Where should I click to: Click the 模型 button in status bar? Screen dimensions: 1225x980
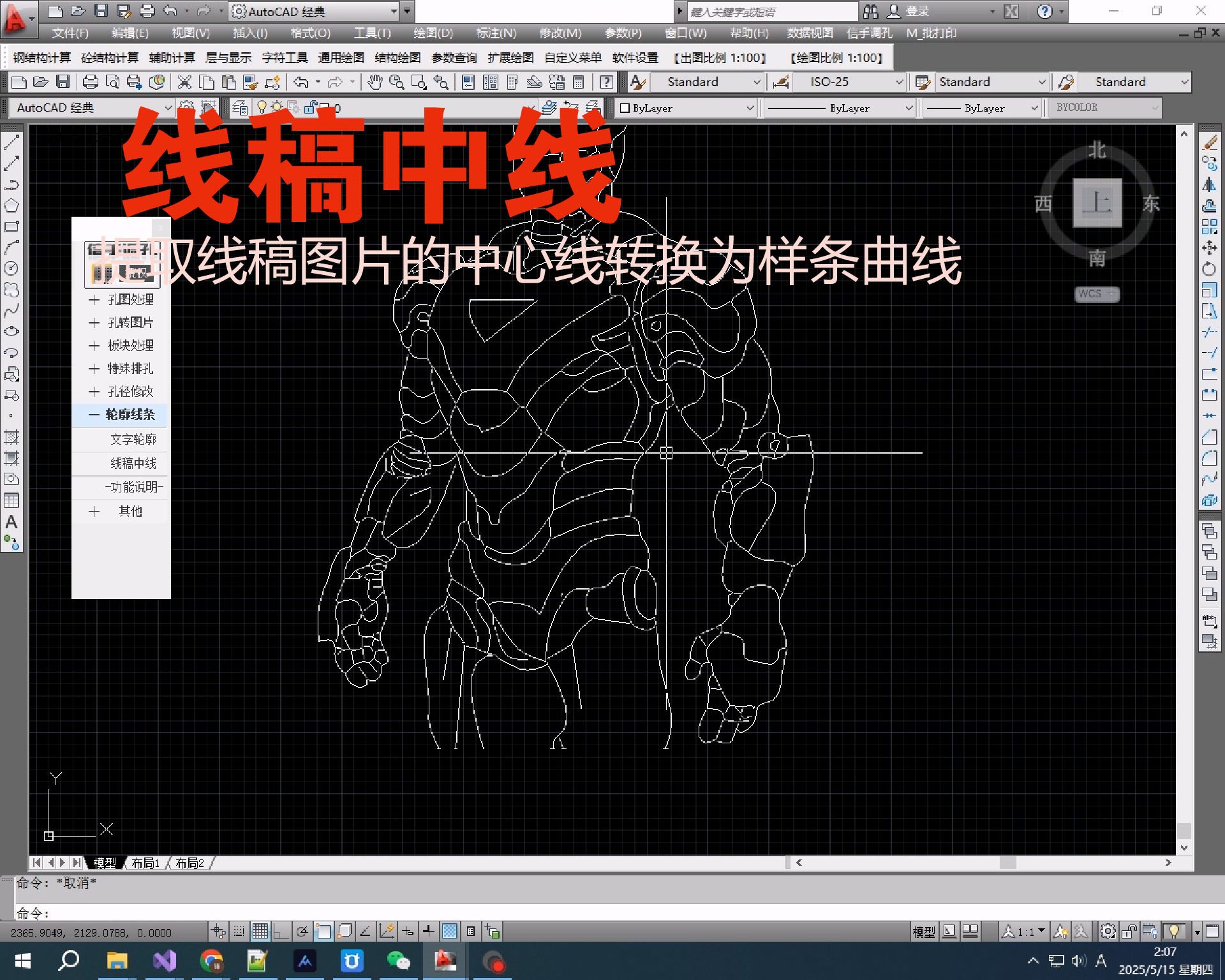tap(923, 932)
